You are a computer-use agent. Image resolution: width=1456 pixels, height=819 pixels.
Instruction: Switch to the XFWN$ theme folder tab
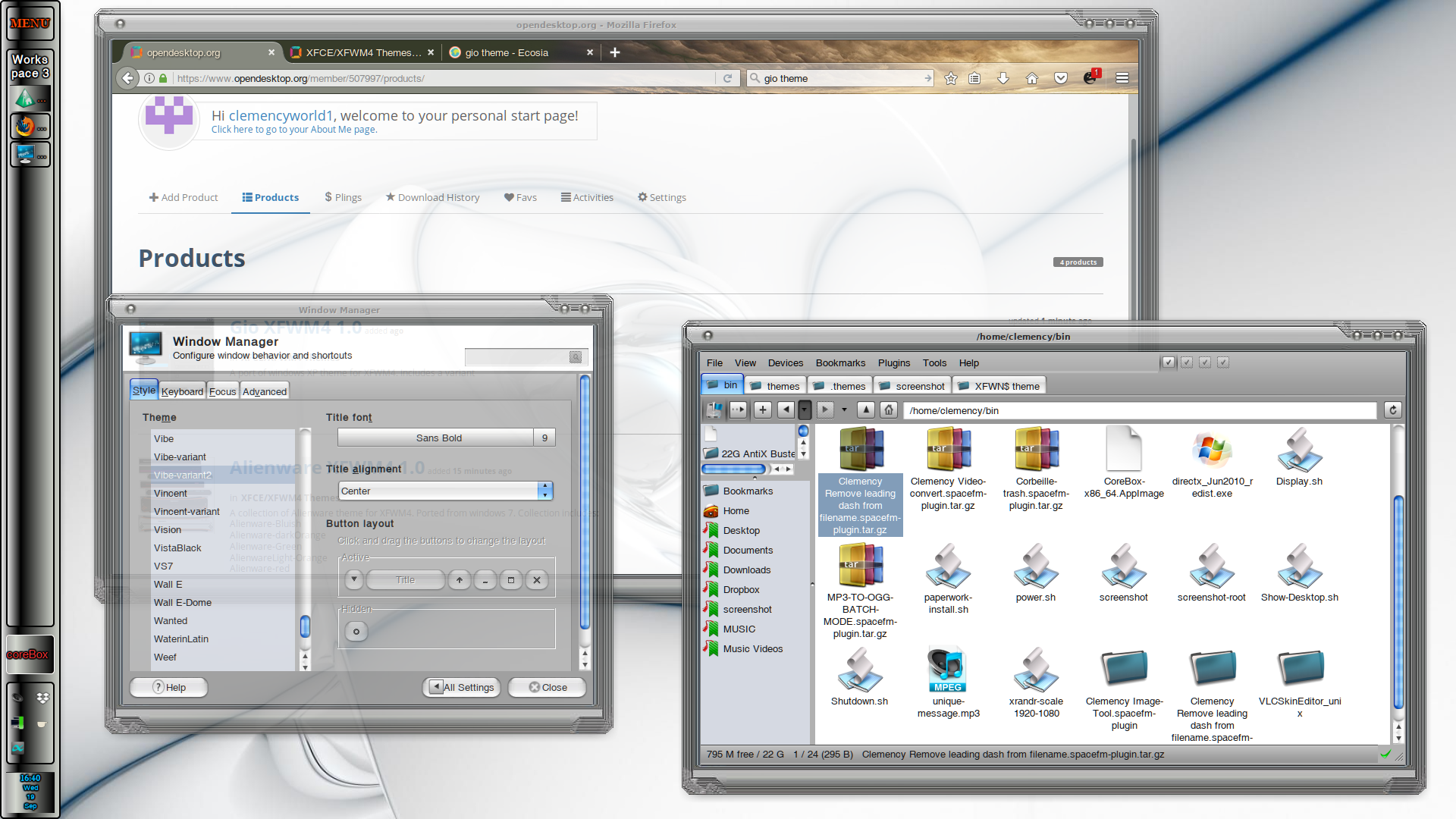click(999, 386)
